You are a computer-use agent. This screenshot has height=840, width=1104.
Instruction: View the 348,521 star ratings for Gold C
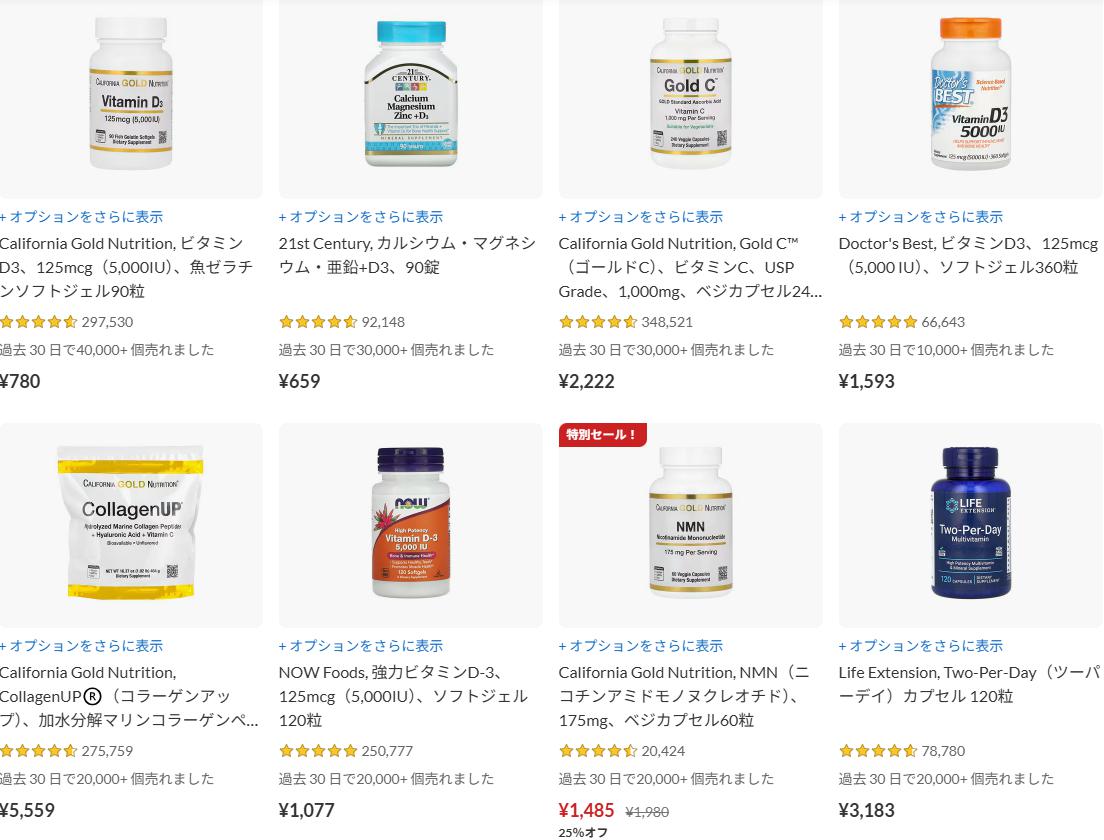(x=626, y=322)
